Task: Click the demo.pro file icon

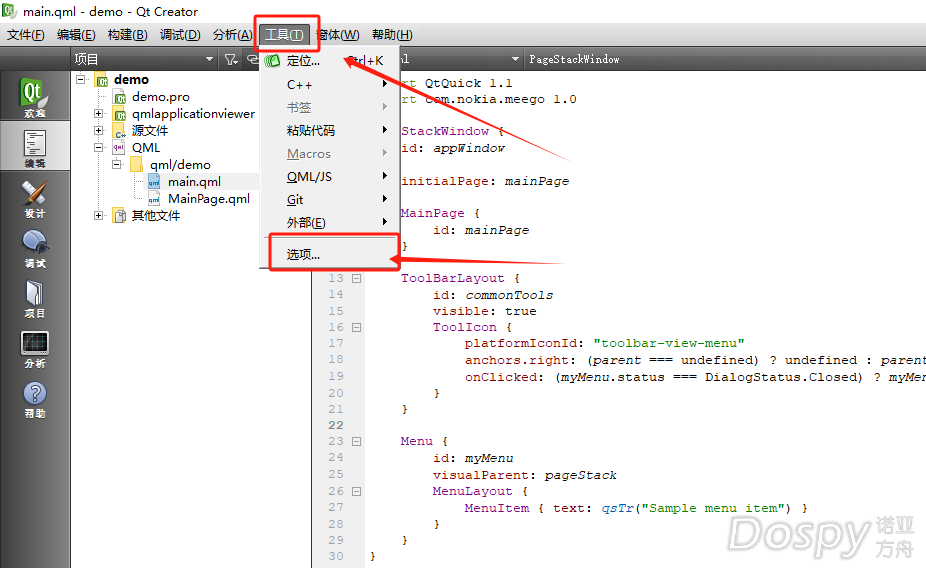Action: click(120, 97)
